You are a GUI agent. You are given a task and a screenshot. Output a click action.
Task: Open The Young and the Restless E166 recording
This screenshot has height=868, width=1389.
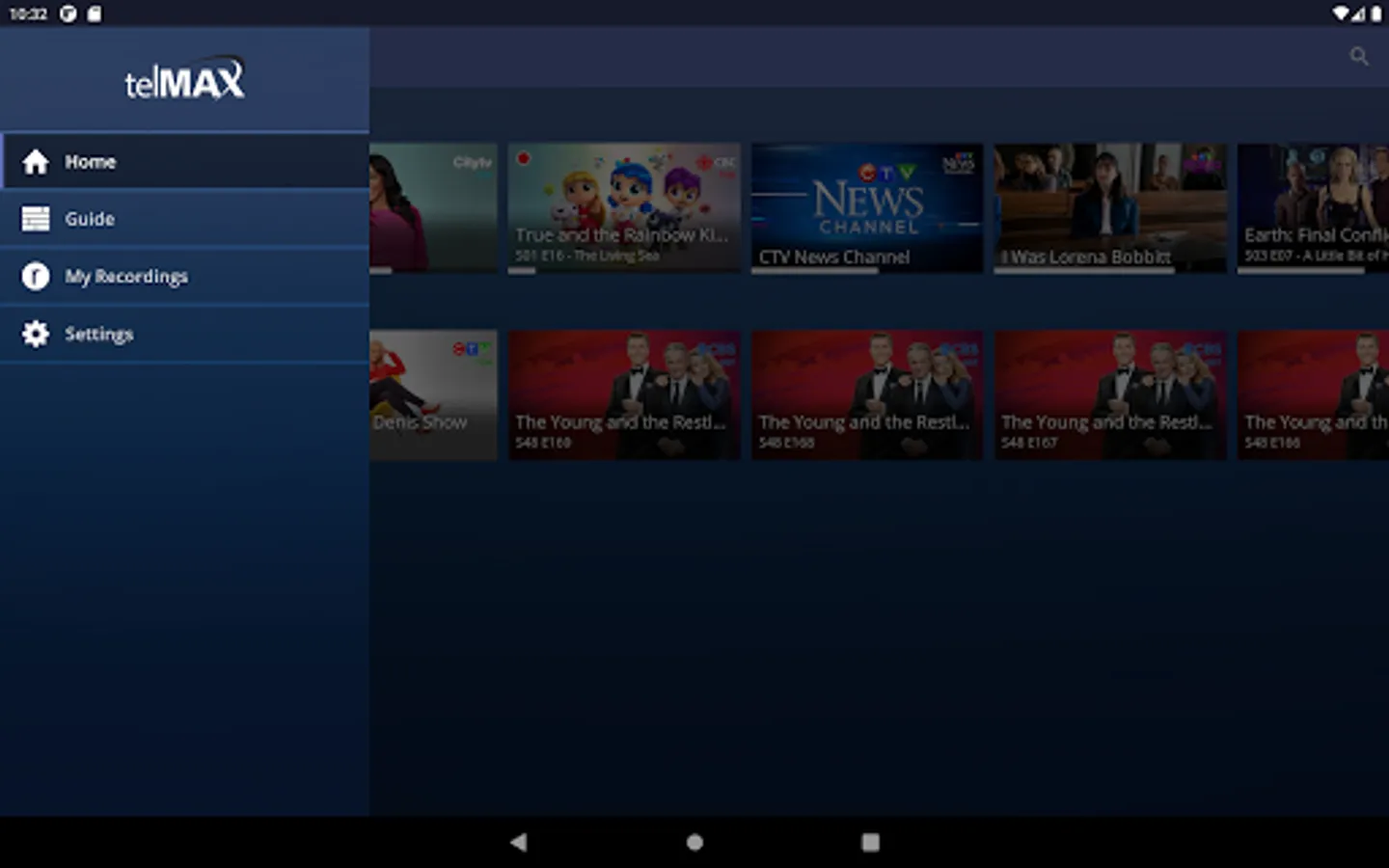click(1313, 395)
